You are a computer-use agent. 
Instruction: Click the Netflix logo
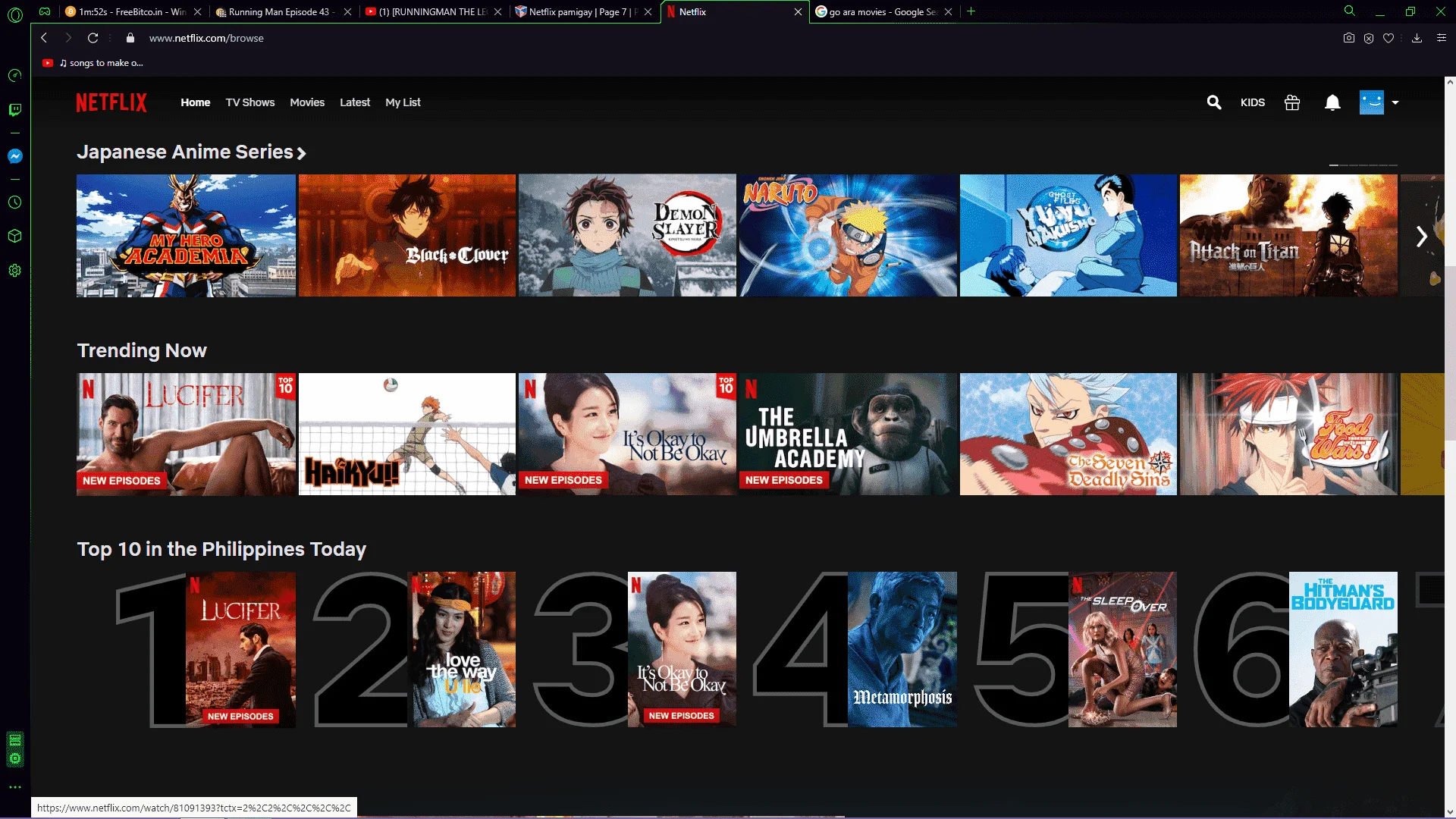click(111, 102)
